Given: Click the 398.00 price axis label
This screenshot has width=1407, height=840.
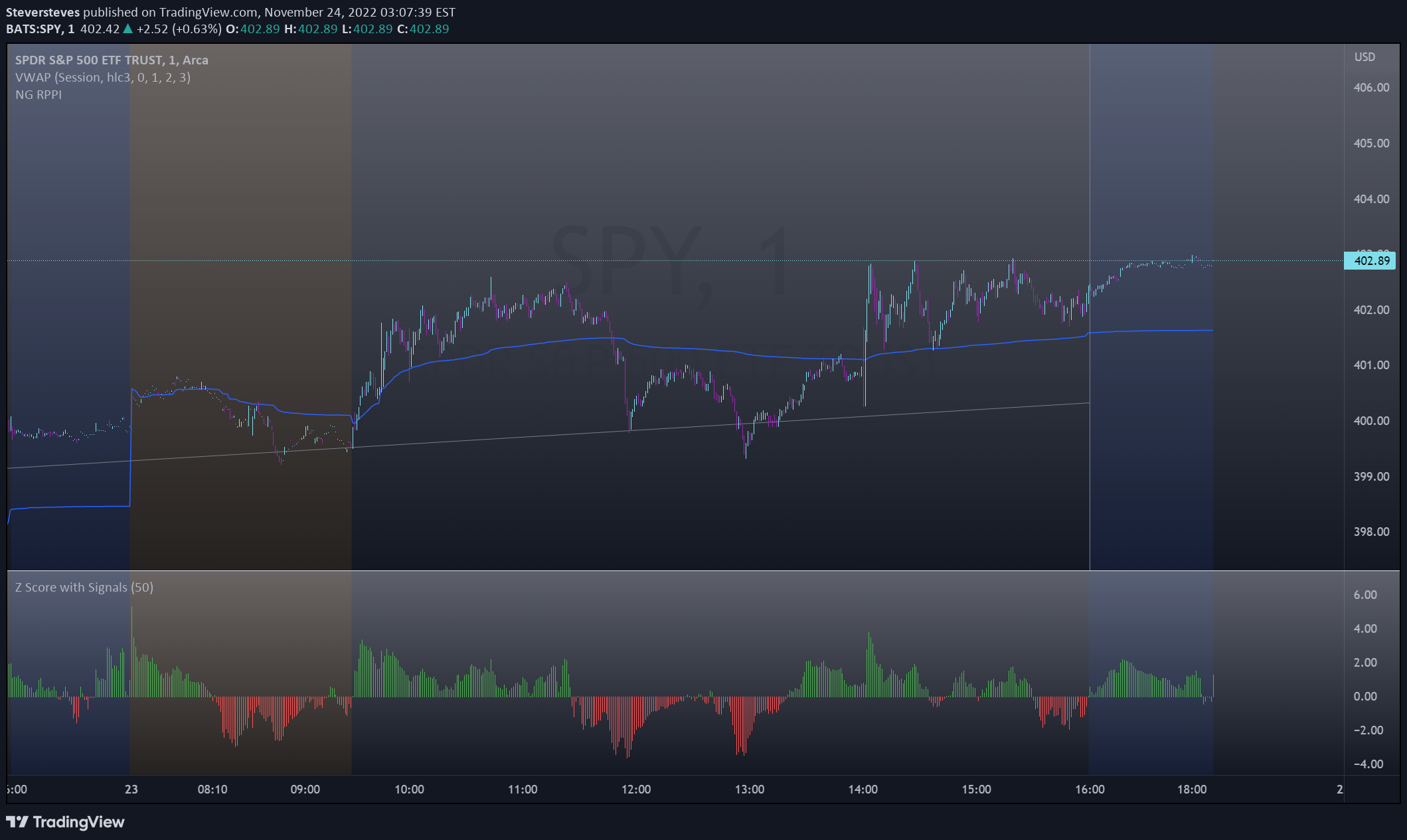Looking at the screenshot, I should (1371, 532).
